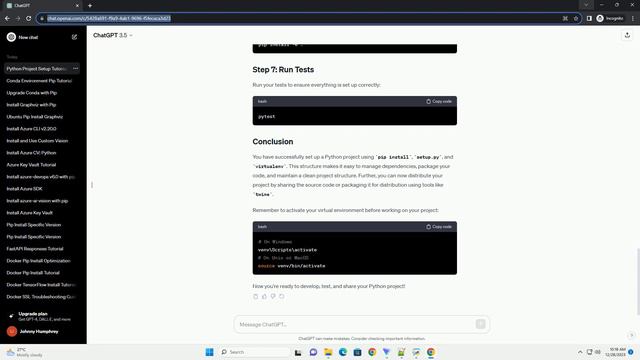Image resolution: width=640 pixels, height=360 pixels.
Task: Reload the page with the refresh icon
Action: pos(28,18)
